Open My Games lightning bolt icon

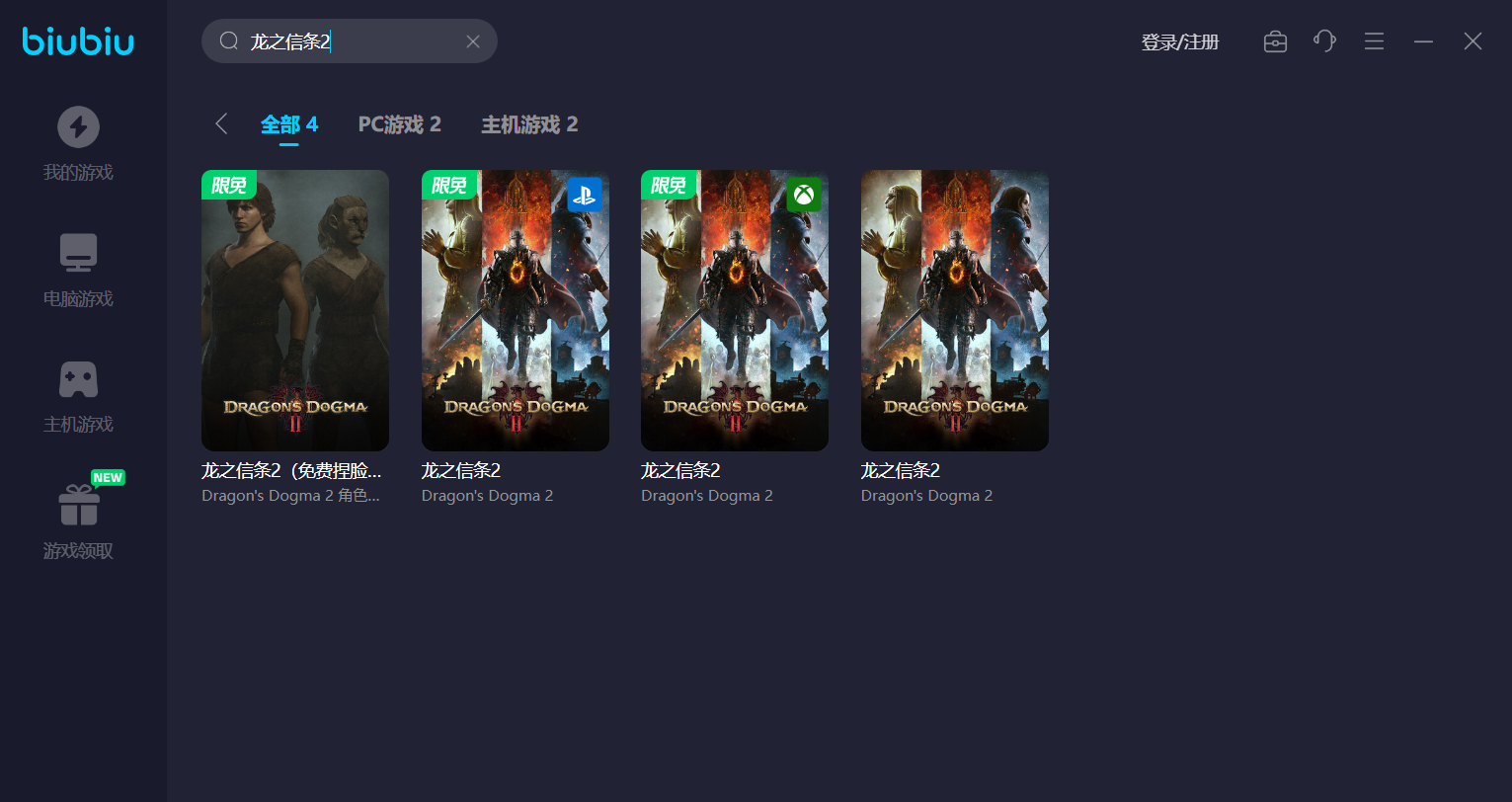tap(78, 126)
